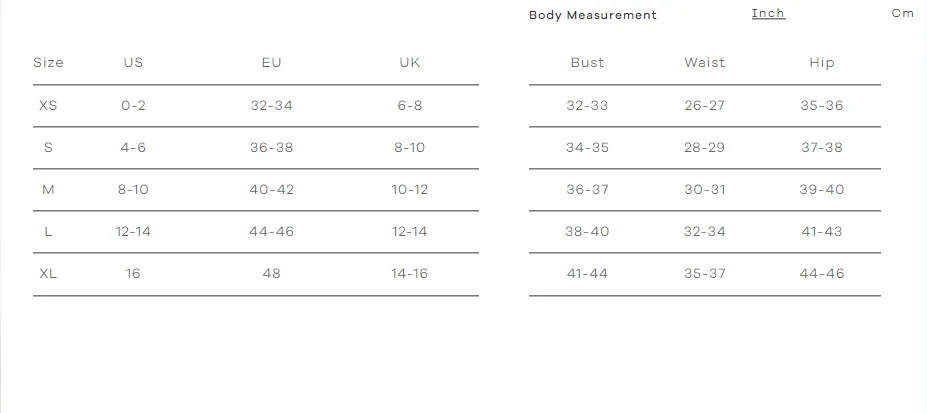
Task: Click the UK 14-16 cell
Action: click(409, 273)
